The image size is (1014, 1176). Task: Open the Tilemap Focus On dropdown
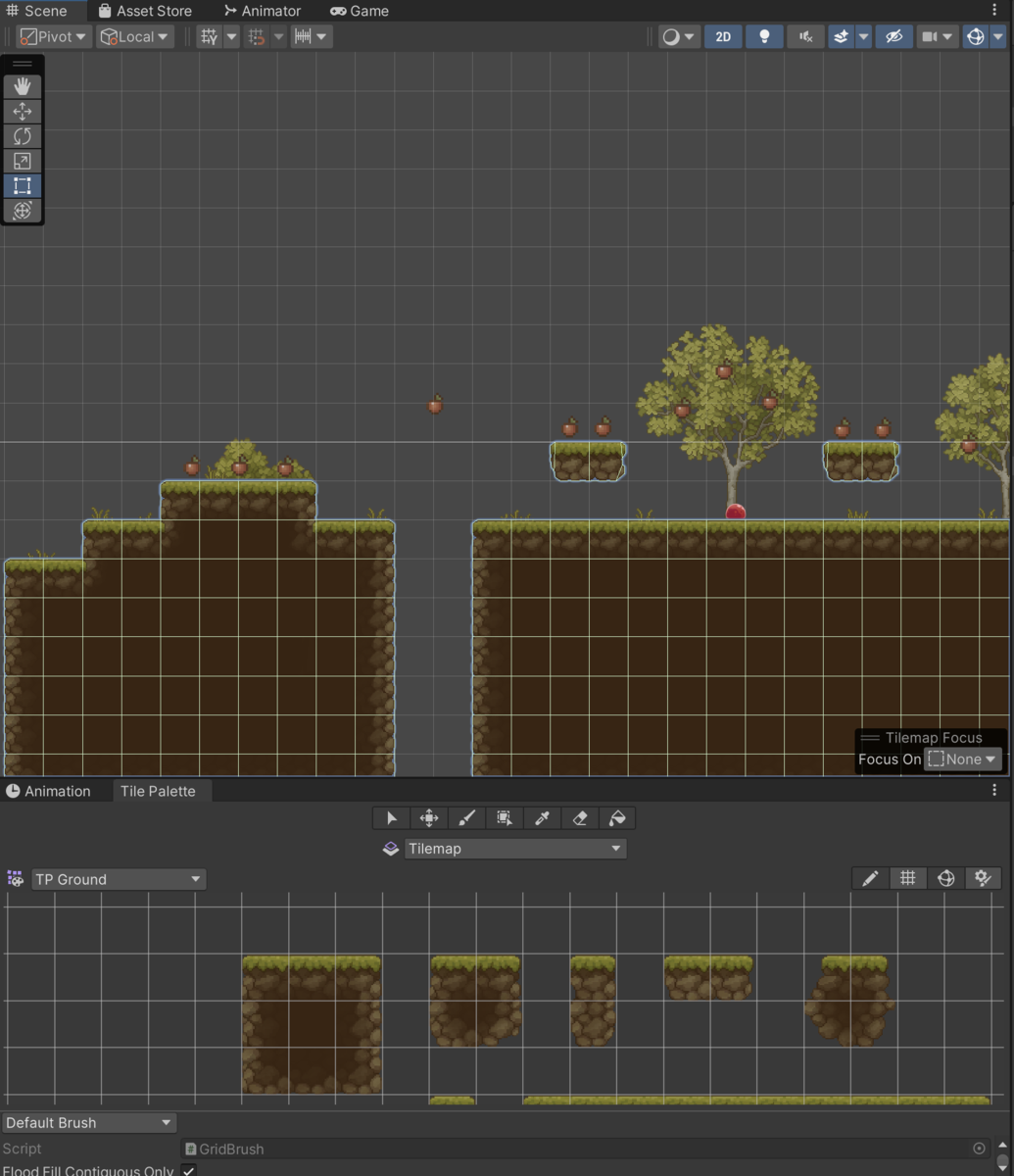(x=963, y=759)
